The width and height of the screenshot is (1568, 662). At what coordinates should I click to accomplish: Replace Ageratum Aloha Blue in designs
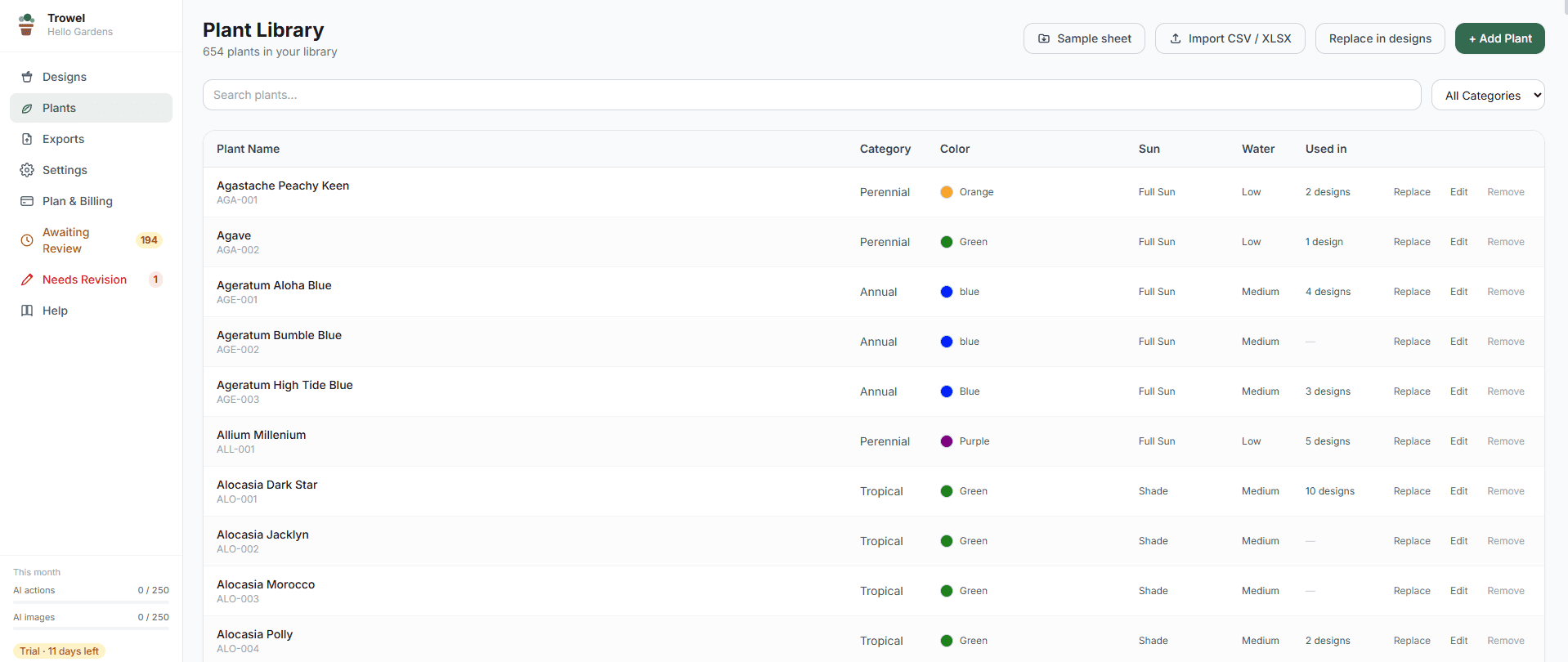(1412, 292)
